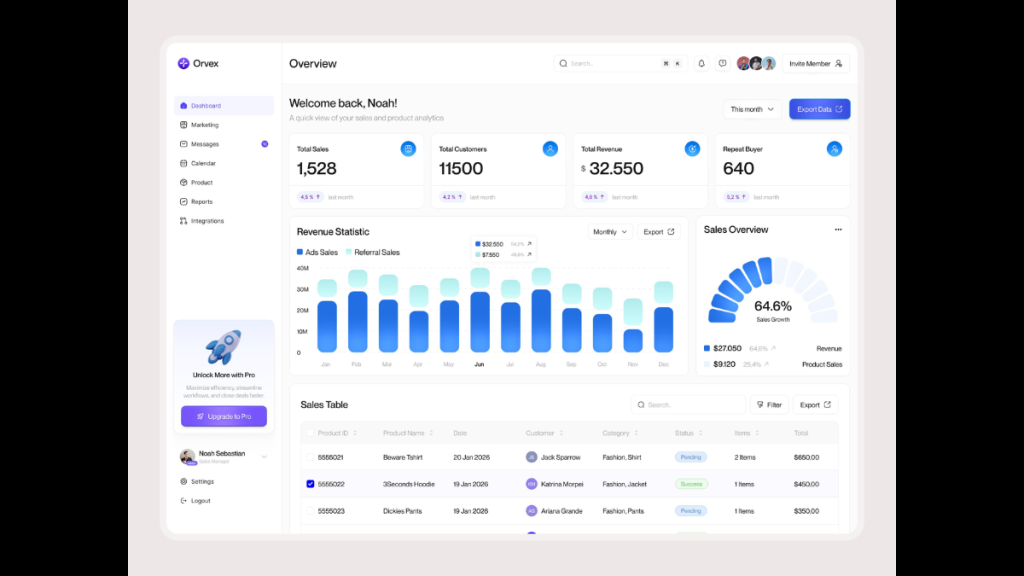This screenshot has width=1024, height=576.
Task: Check the row 5555023 checkbox
Action: (310, 511)
